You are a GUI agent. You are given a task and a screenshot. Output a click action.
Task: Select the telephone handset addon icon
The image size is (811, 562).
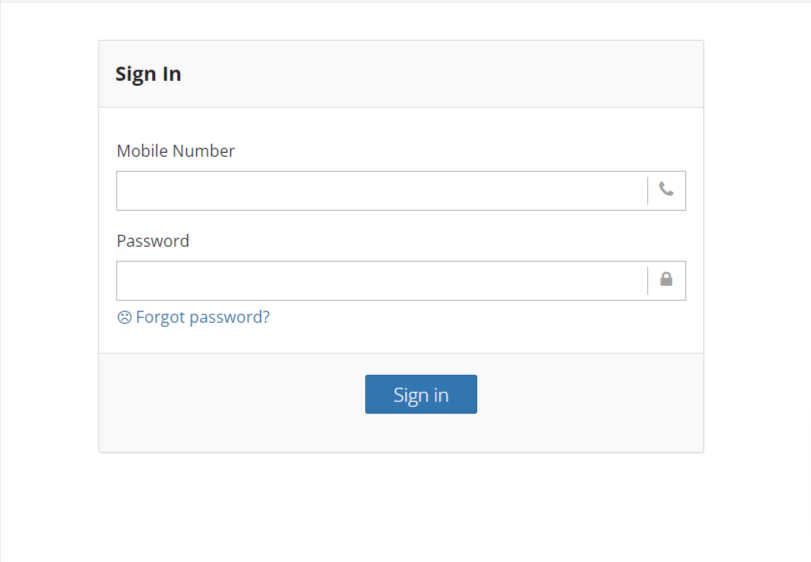click(x=666, y=189)
